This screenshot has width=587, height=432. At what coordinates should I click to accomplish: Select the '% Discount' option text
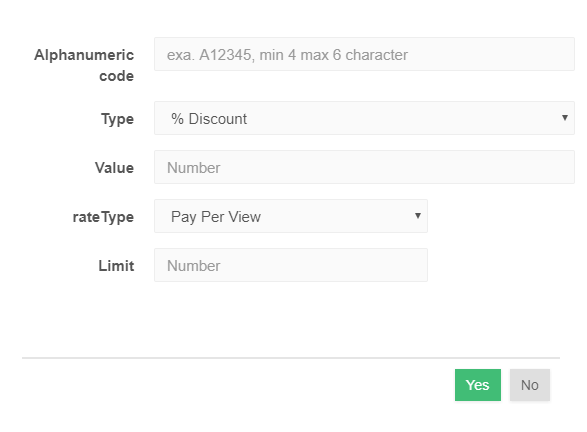coord(209,119)
